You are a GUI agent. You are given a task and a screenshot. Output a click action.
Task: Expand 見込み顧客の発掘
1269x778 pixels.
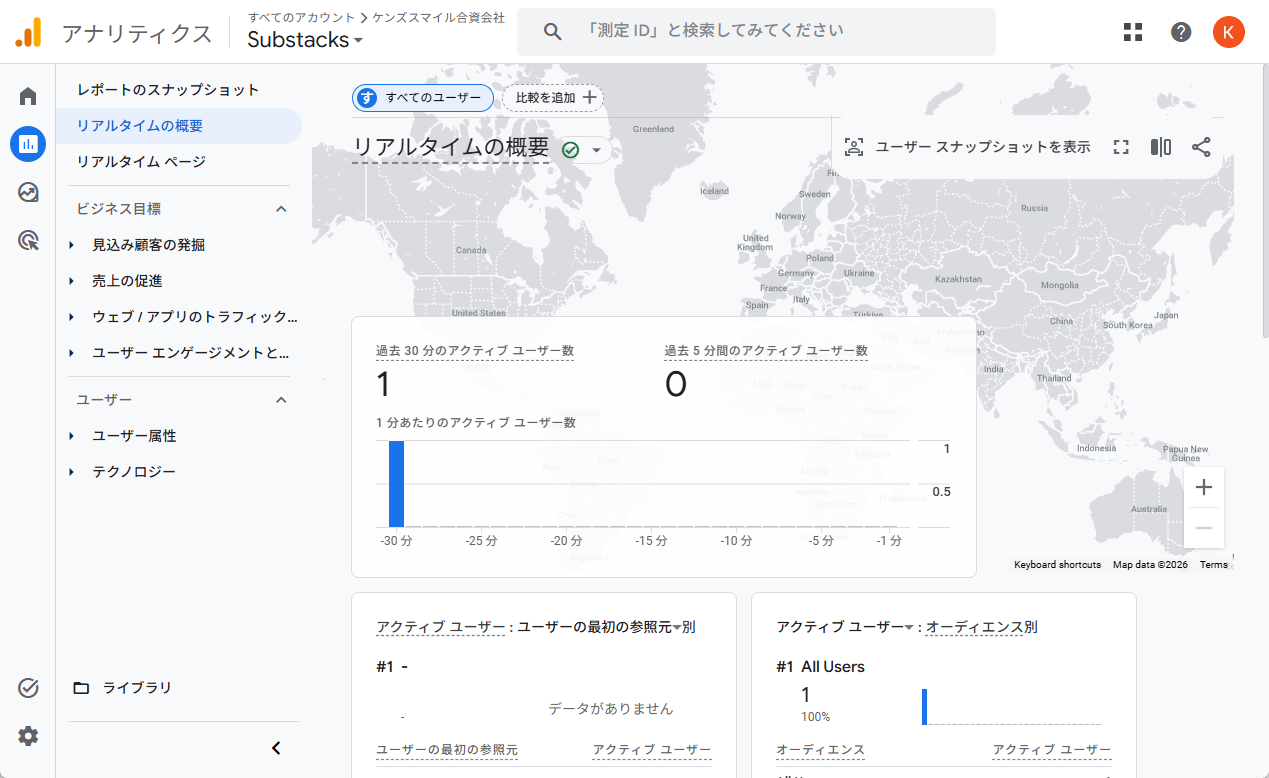[x=72, y=245]
